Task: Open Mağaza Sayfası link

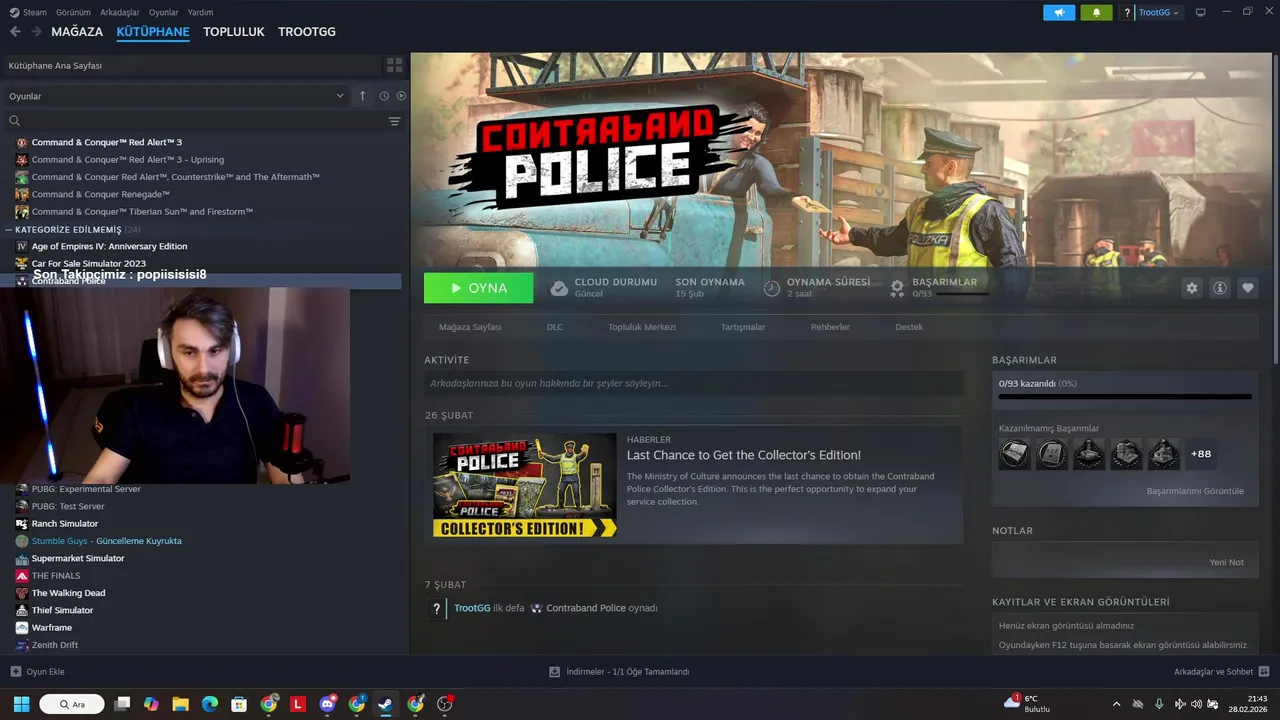Action: (470, 327)
